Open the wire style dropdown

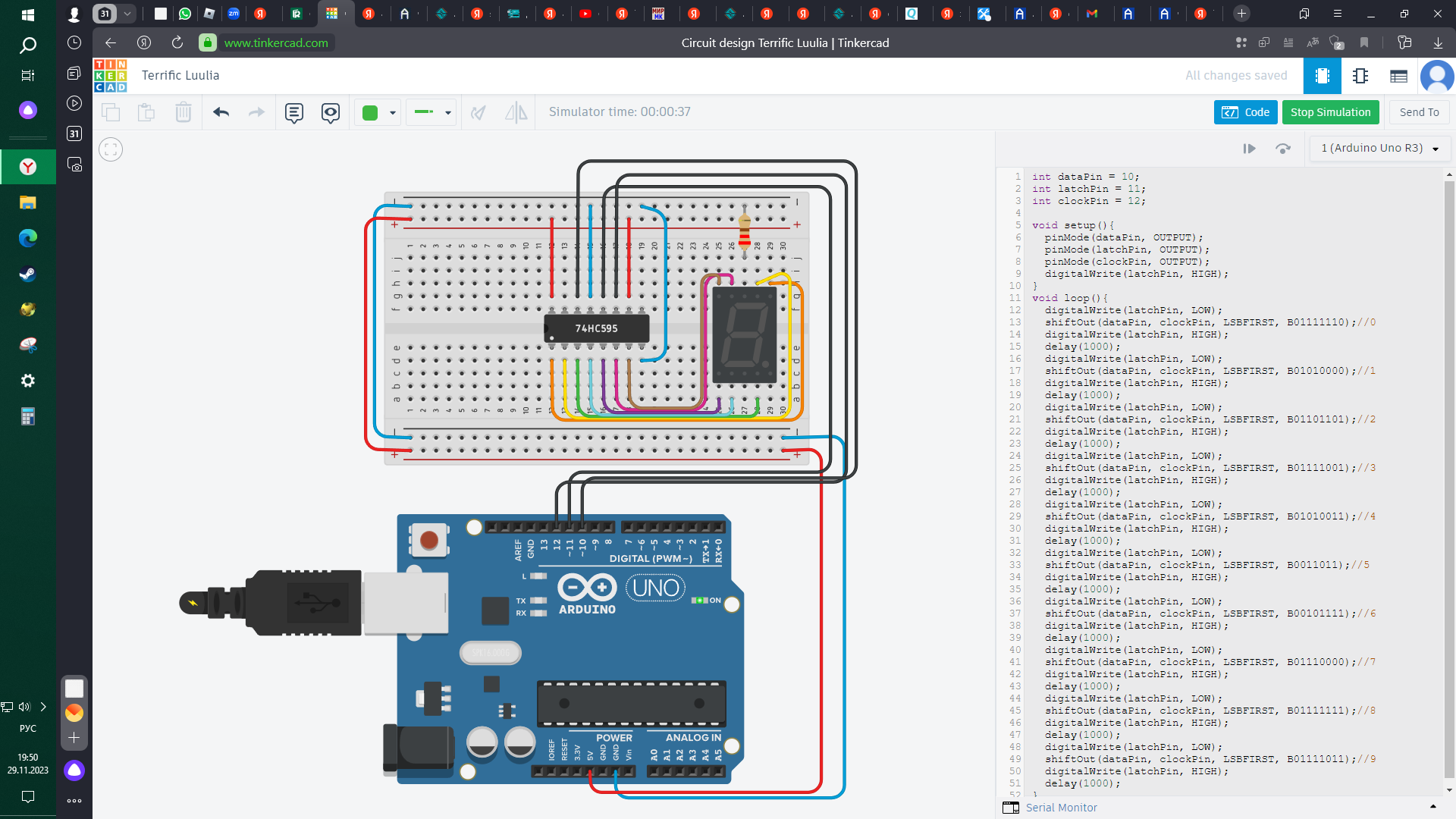(x=447, y=111)
